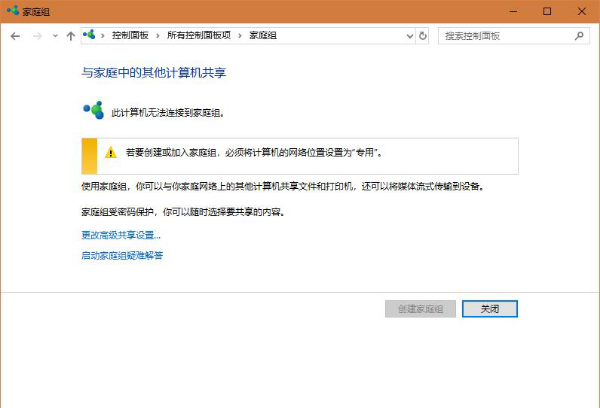Click the Back navigation arrow
The image size is (600, 408).
pyautogui.click(x=15, y=35)
